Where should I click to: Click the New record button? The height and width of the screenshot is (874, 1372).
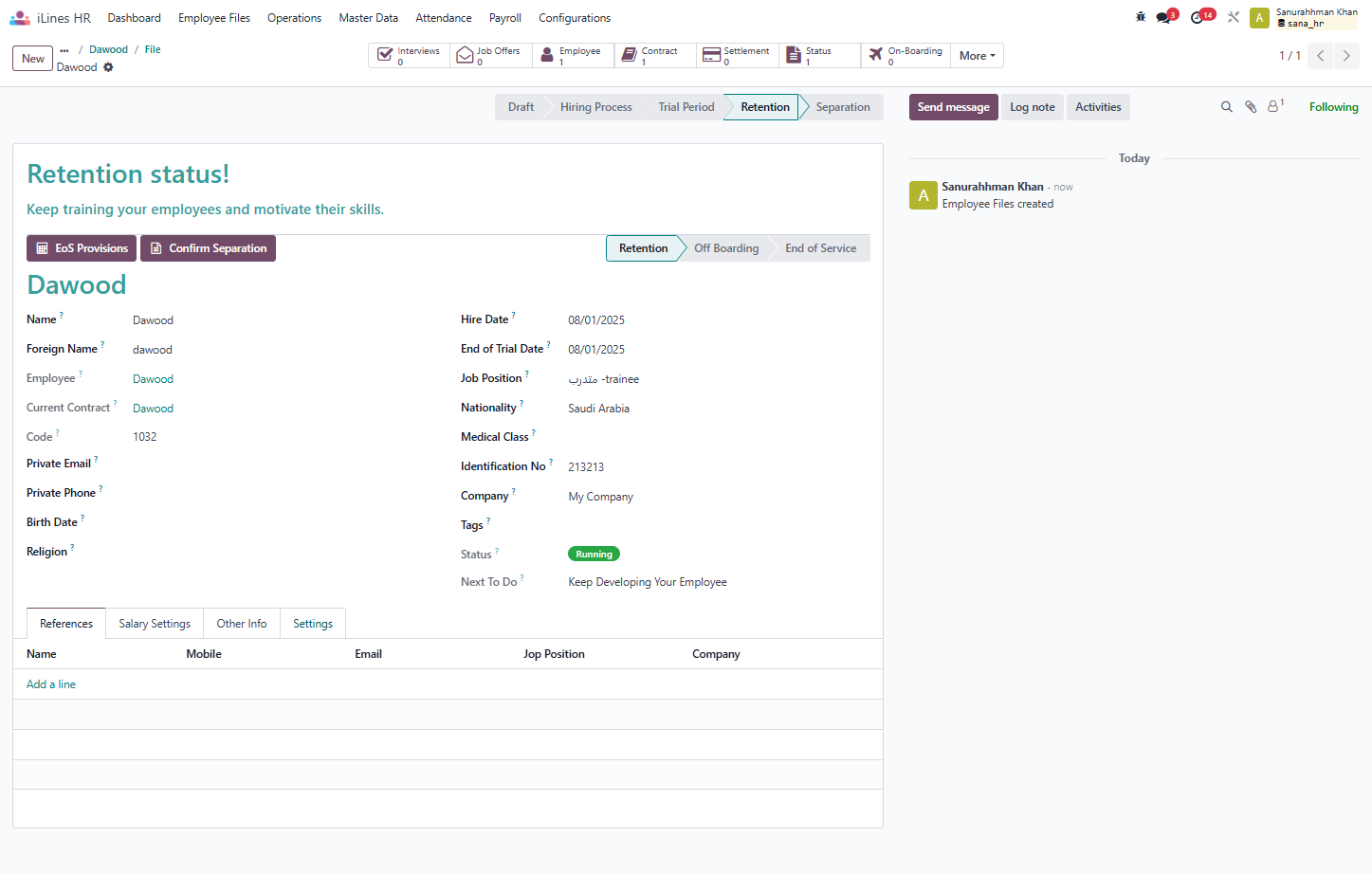[33, 59]
